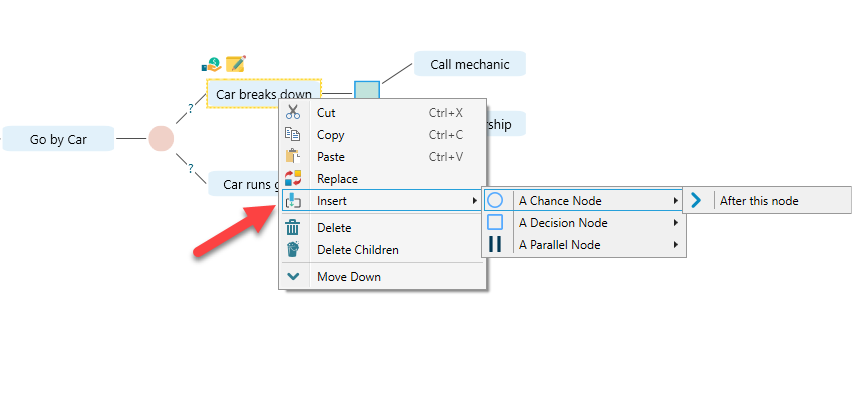Image resolution: width=861 pixels, height=399 pixels.
Task: Click the payoff money-hand icon above node
Action: coord(211,65)
